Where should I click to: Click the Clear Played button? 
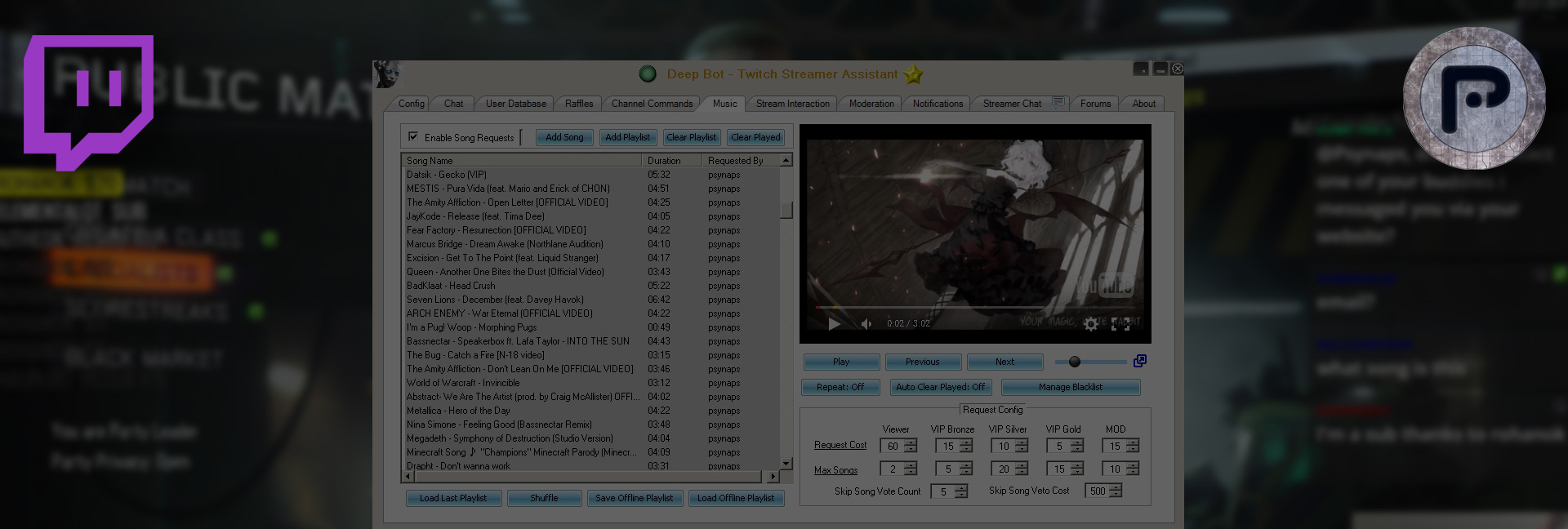[x=755, y=137]
